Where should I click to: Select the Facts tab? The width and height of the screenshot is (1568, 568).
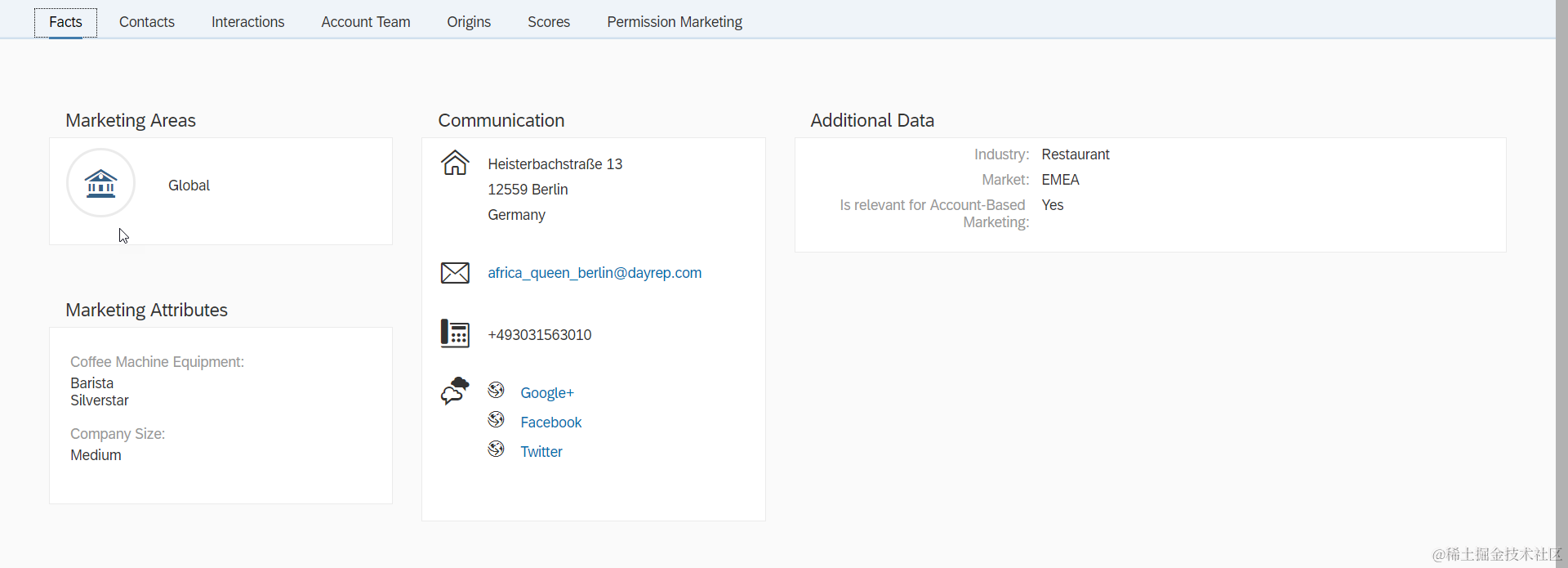[x=65, y=22]
